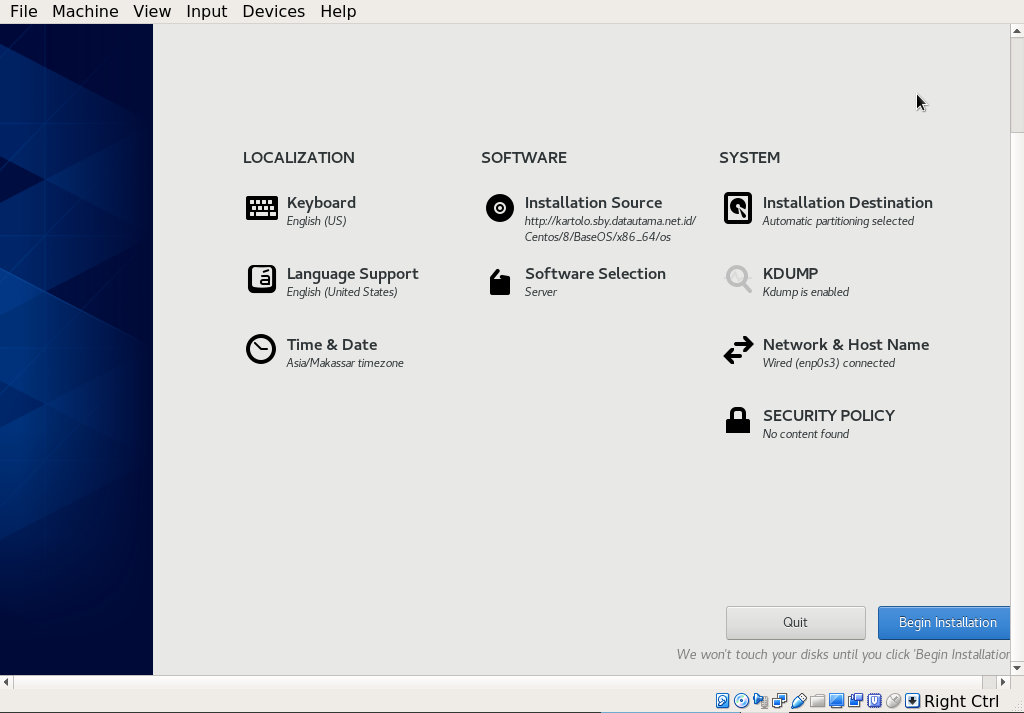The image size is (1024, 713).
Task: Open the Devices menu
Action: coord(273,11)
